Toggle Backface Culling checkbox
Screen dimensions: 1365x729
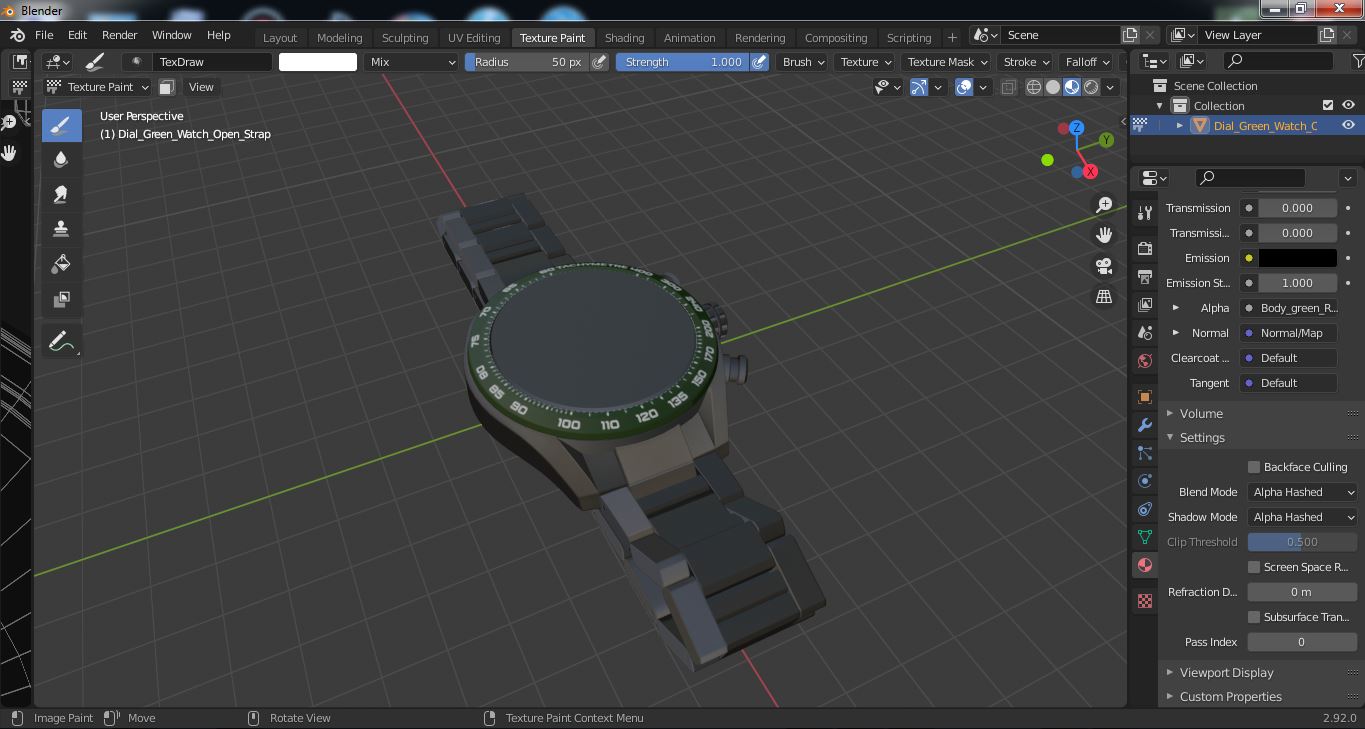[x=1254, y=467]
